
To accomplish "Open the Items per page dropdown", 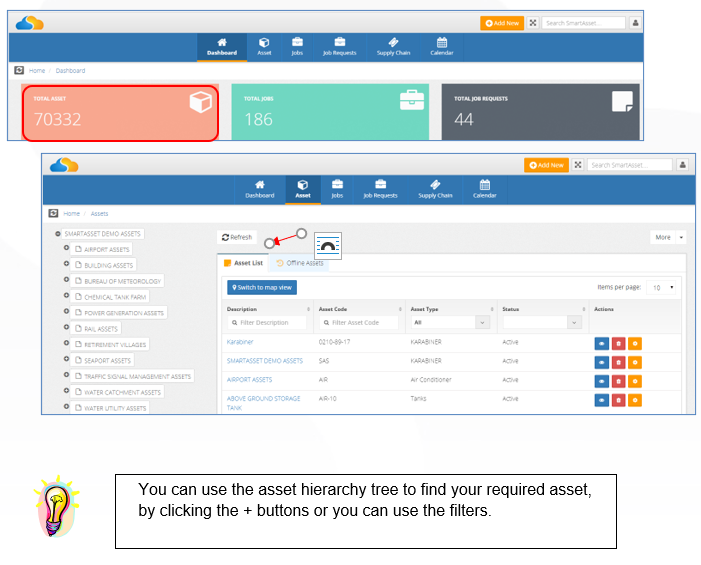I will [x=661, y=287].
